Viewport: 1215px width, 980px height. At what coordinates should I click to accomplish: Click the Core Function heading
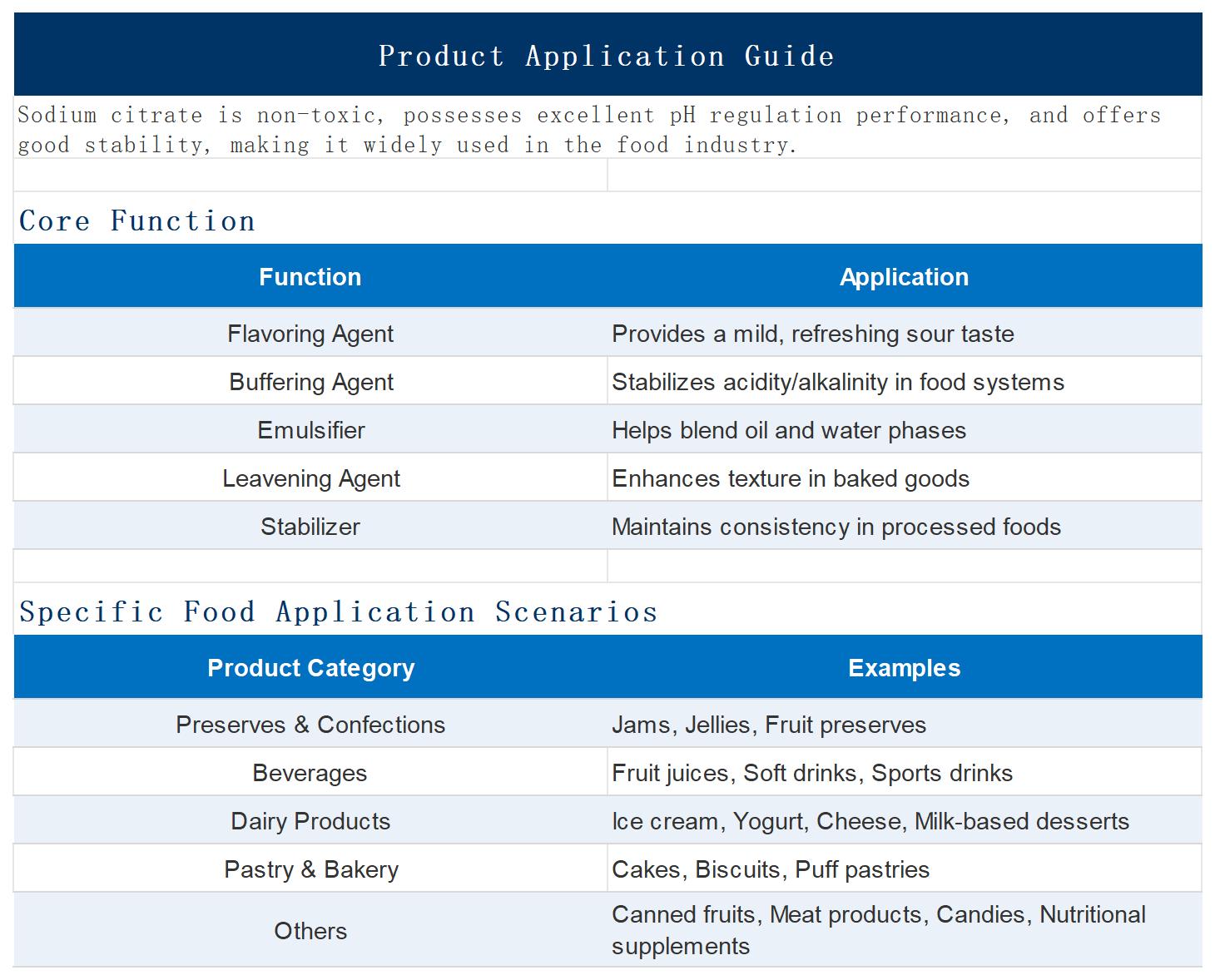(137, 220)
